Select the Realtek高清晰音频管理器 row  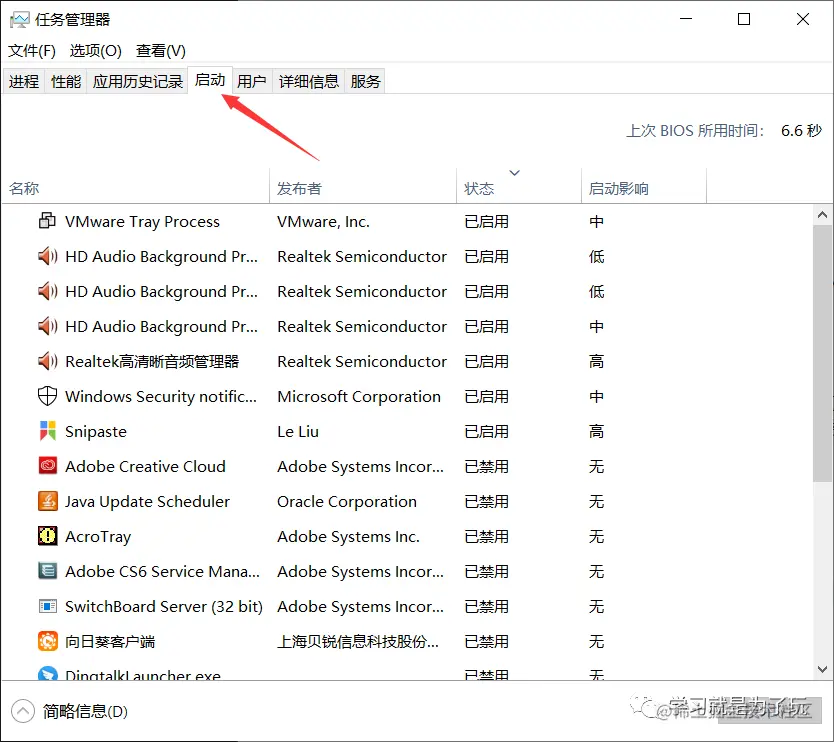[160, 361]
